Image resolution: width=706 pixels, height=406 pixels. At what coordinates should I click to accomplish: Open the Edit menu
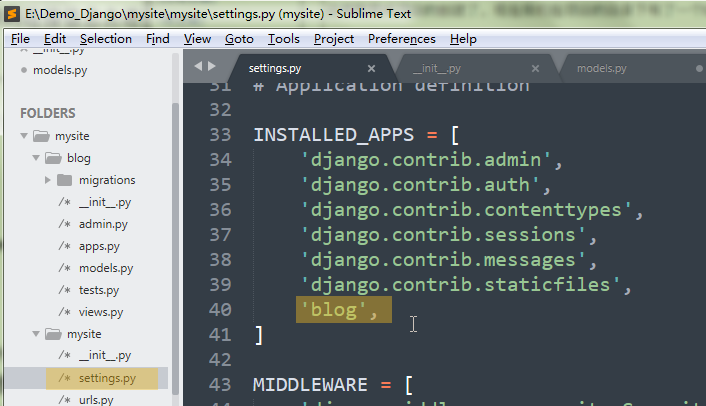55,39
